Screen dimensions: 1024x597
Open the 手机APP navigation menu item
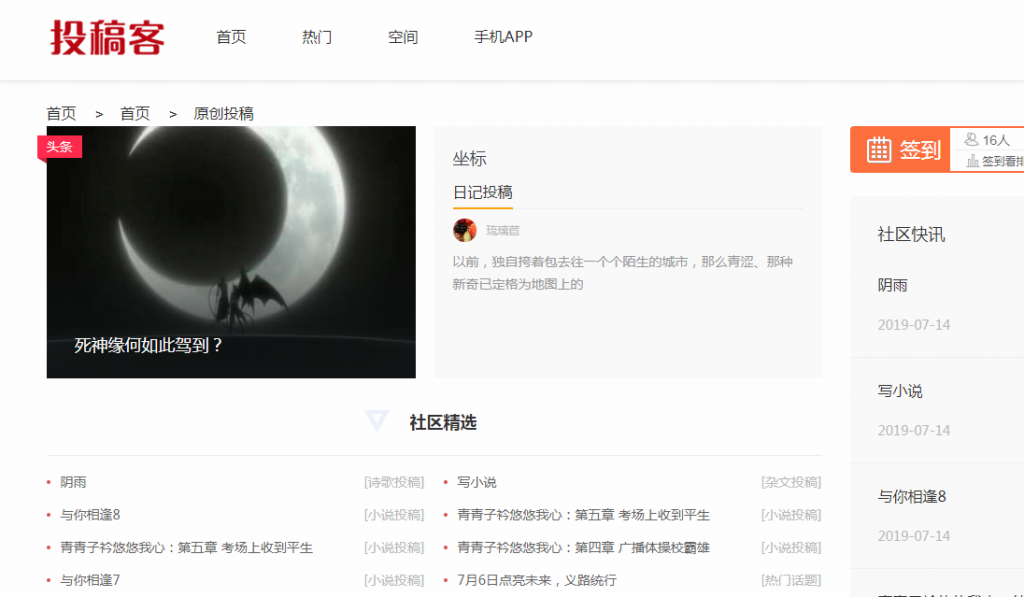tap(503, 37)
